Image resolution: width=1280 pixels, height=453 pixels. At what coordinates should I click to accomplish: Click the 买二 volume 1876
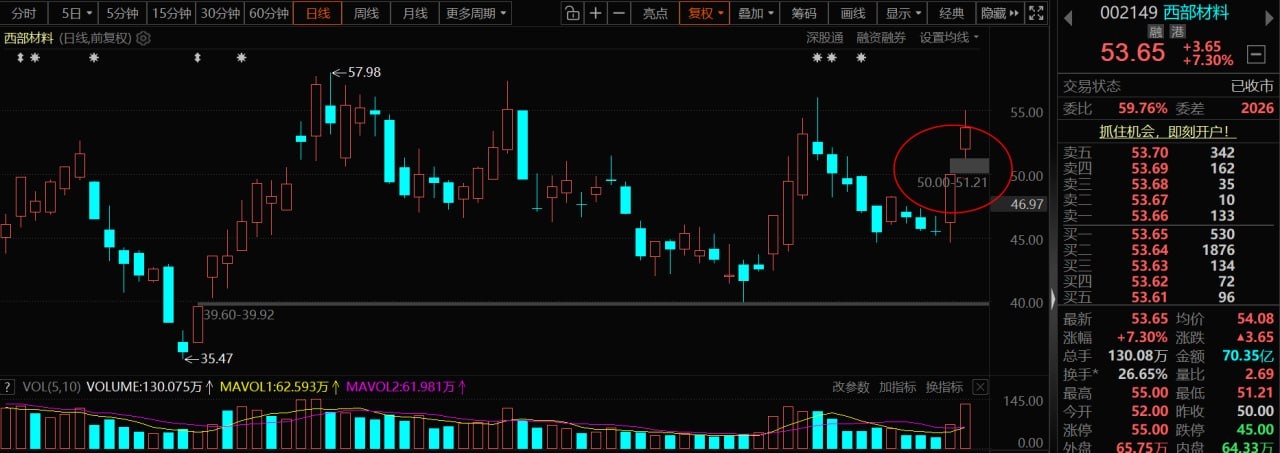coord(1218,249)
